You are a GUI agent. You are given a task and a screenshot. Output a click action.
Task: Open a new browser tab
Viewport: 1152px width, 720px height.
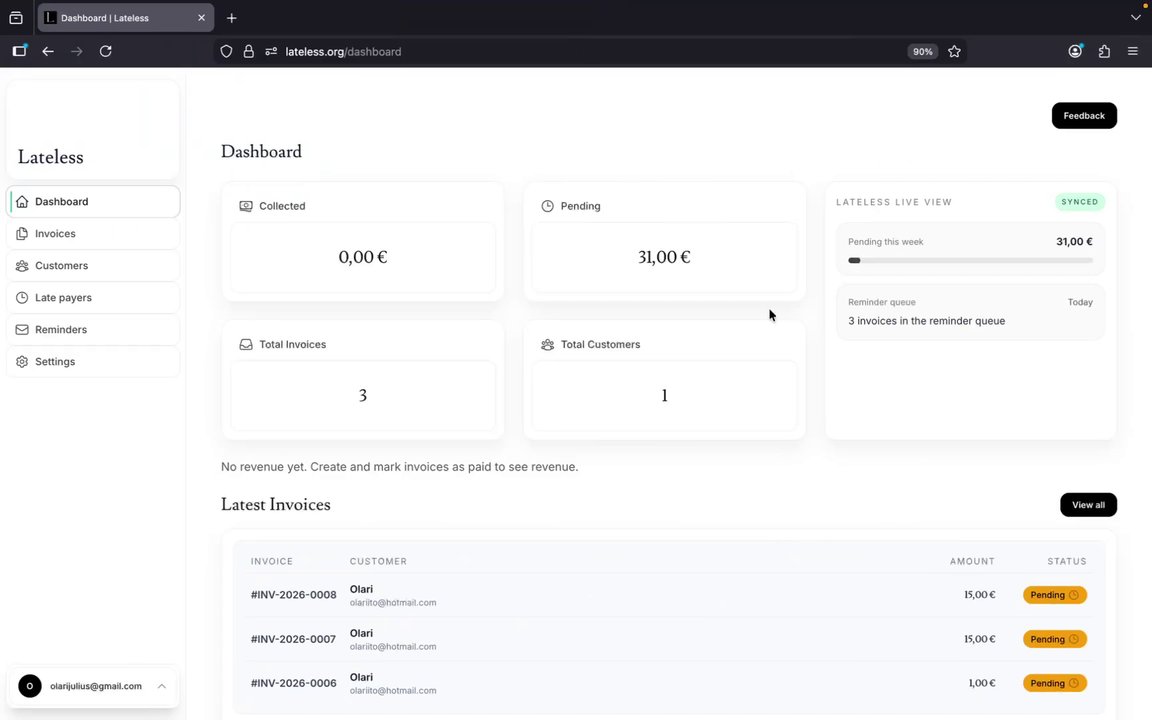(x=231, y=18)
